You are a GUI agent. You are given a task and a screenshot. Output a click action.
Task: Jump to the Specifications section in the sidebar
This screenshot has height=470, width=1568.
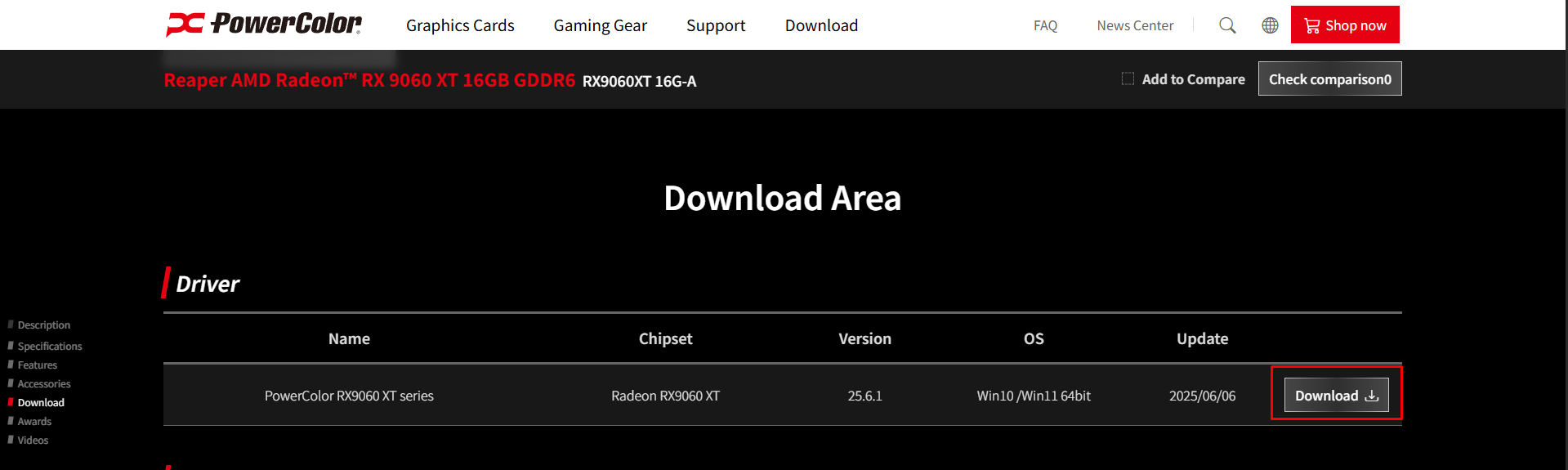49,346
